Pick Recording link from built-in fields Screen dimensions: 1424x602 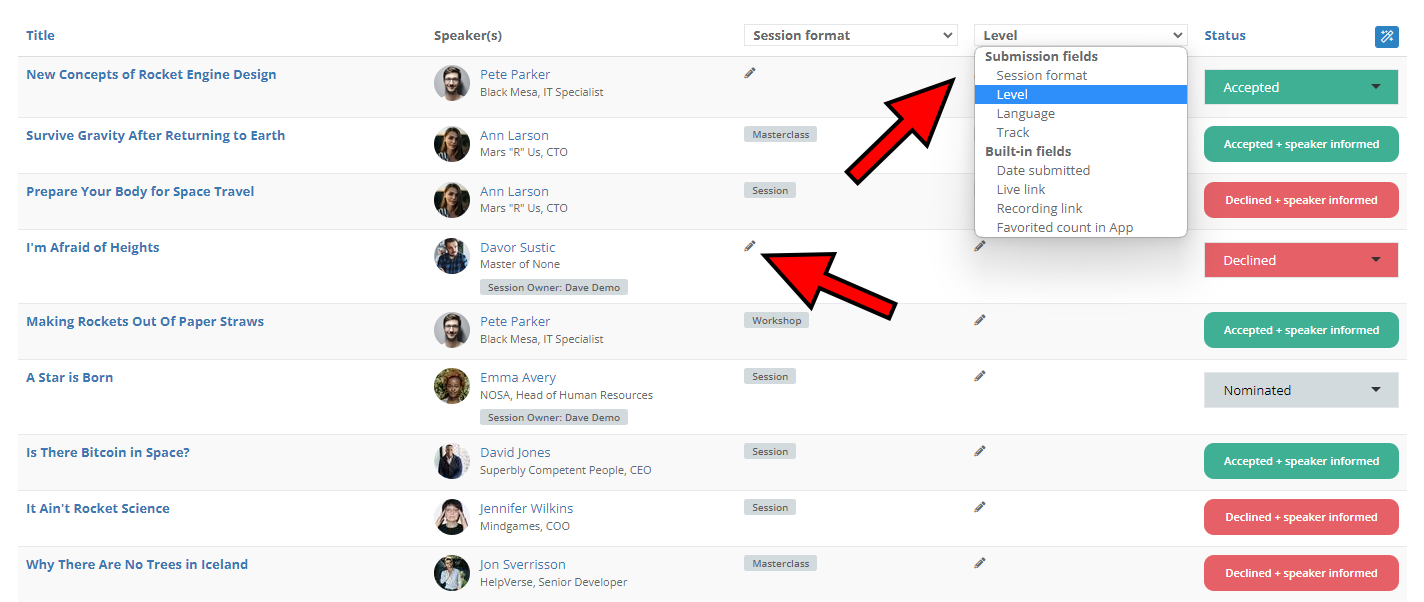point(1039,208)
